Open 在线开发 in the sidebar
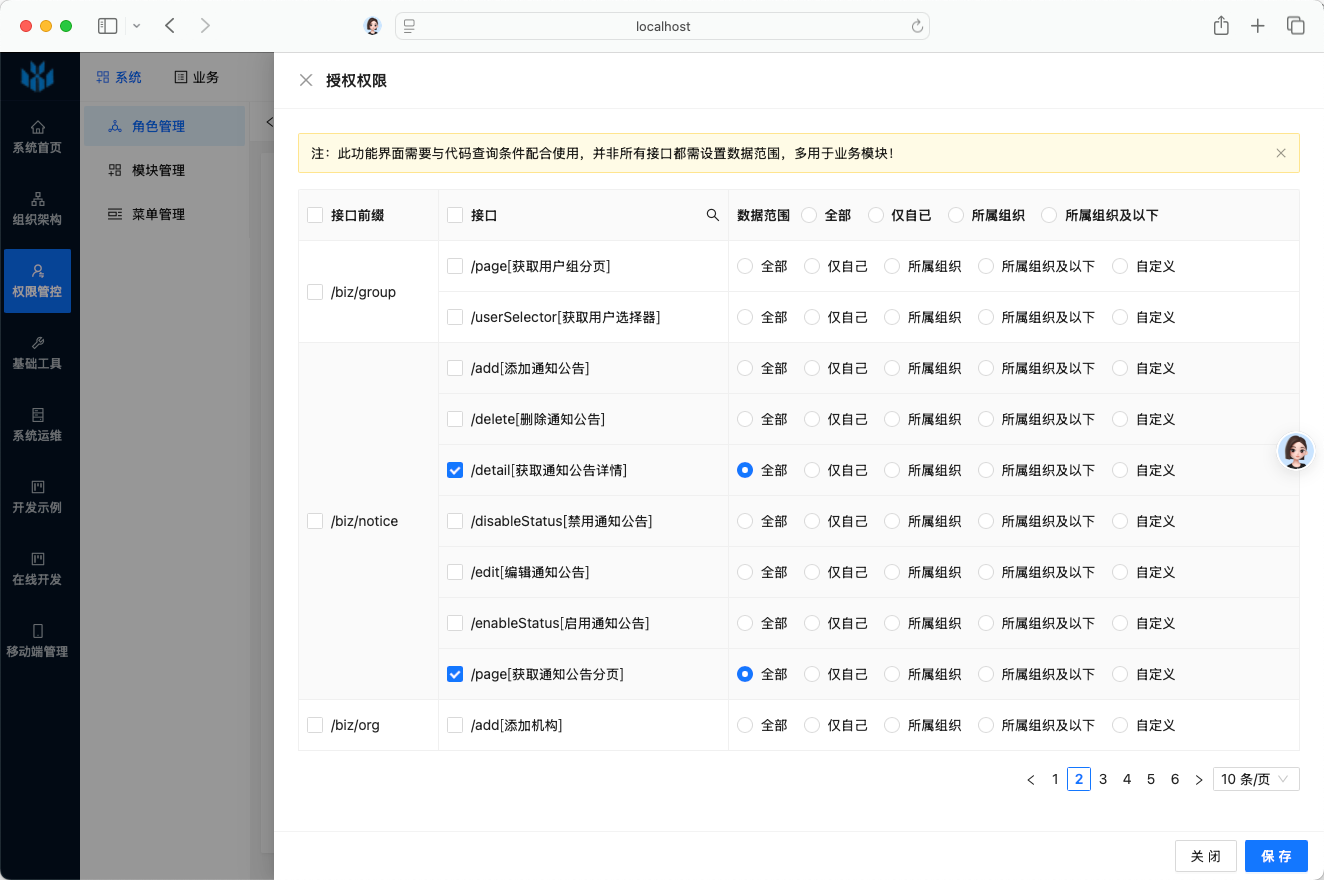The image size is (1324, 880). pos(37,569)
